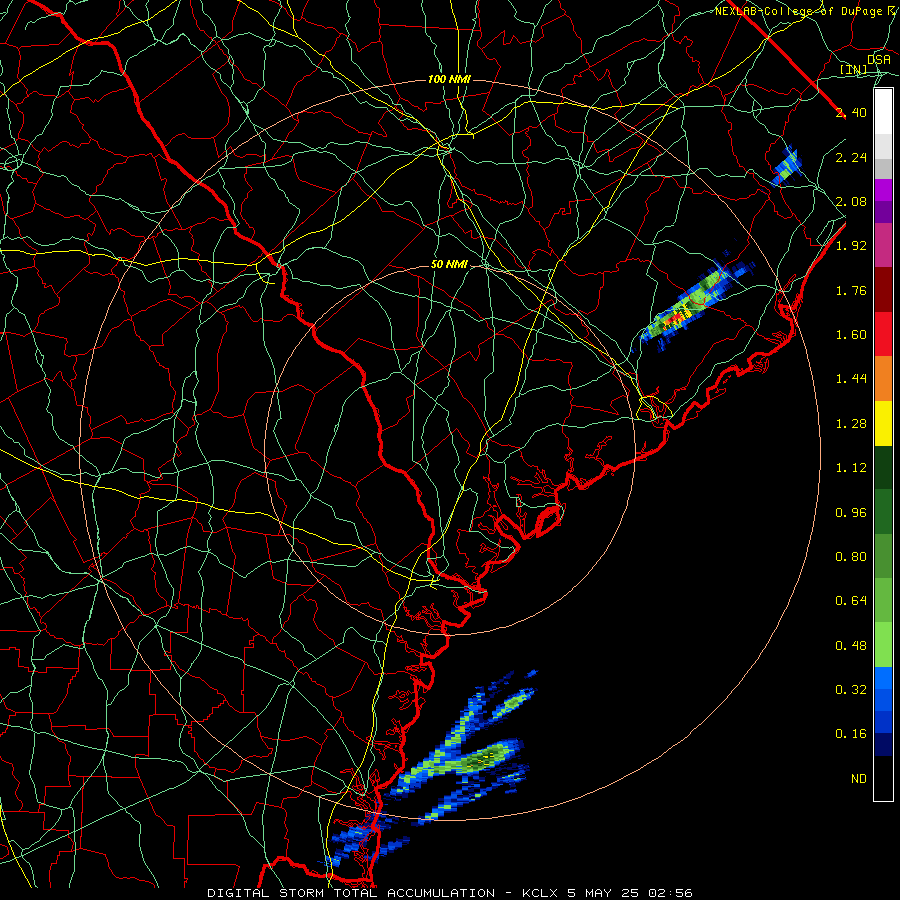Click the 2.24 legend value

click(851, 157)
